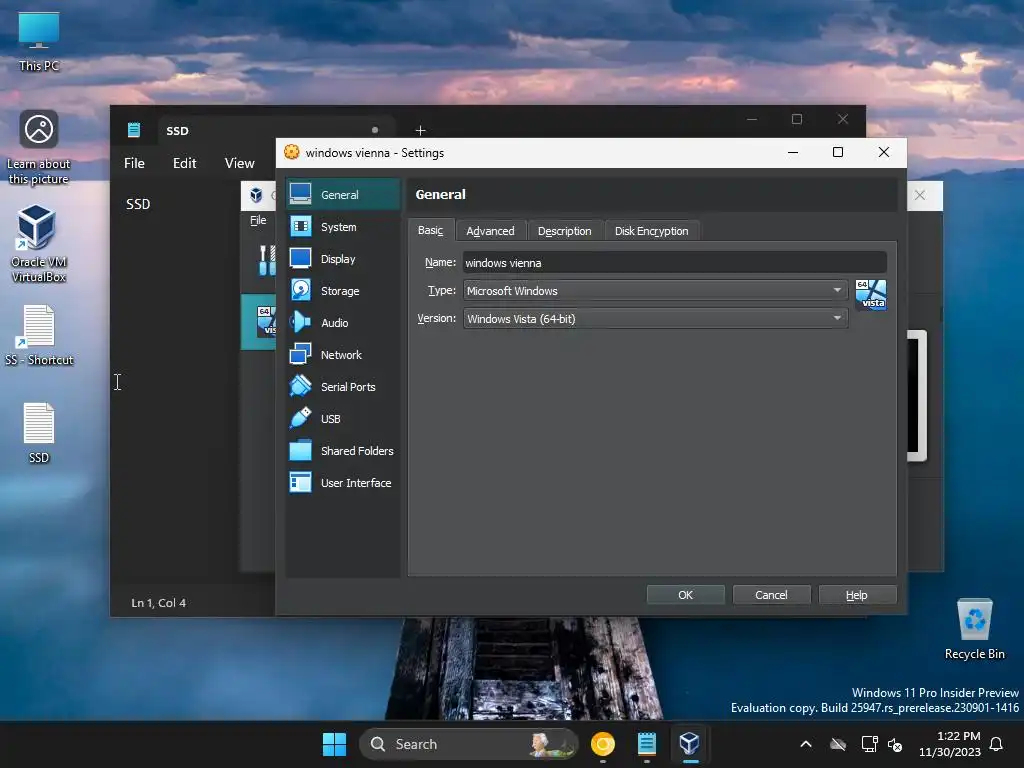Click OK to save settings
The height and width of the screenshot is (768, 1024).
[685, 595]
